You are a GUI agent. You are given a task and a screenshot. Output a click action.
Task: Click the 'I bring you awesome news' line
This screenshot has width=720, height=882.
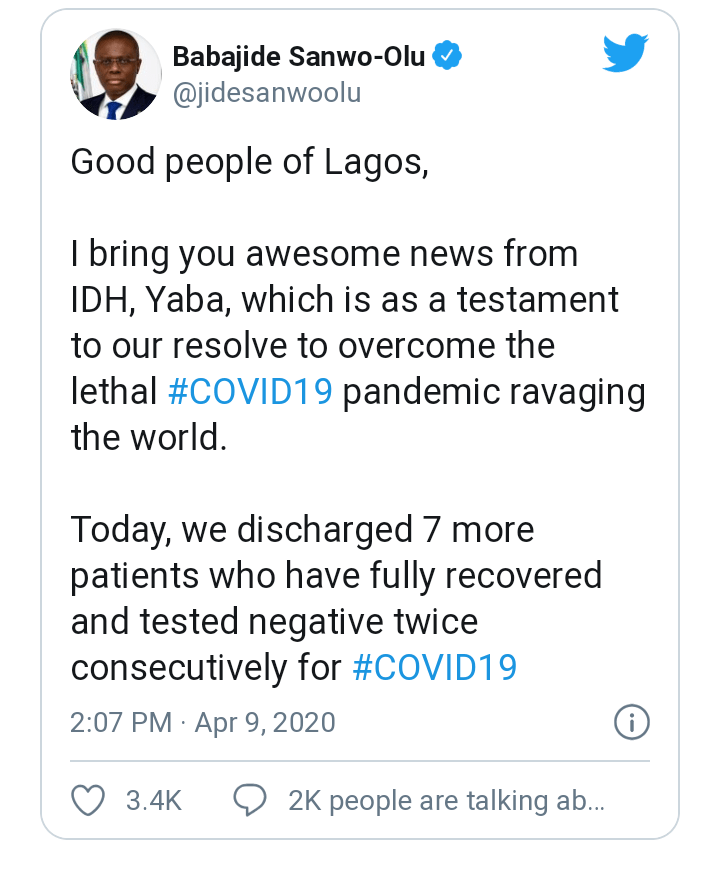pos(324,254)
